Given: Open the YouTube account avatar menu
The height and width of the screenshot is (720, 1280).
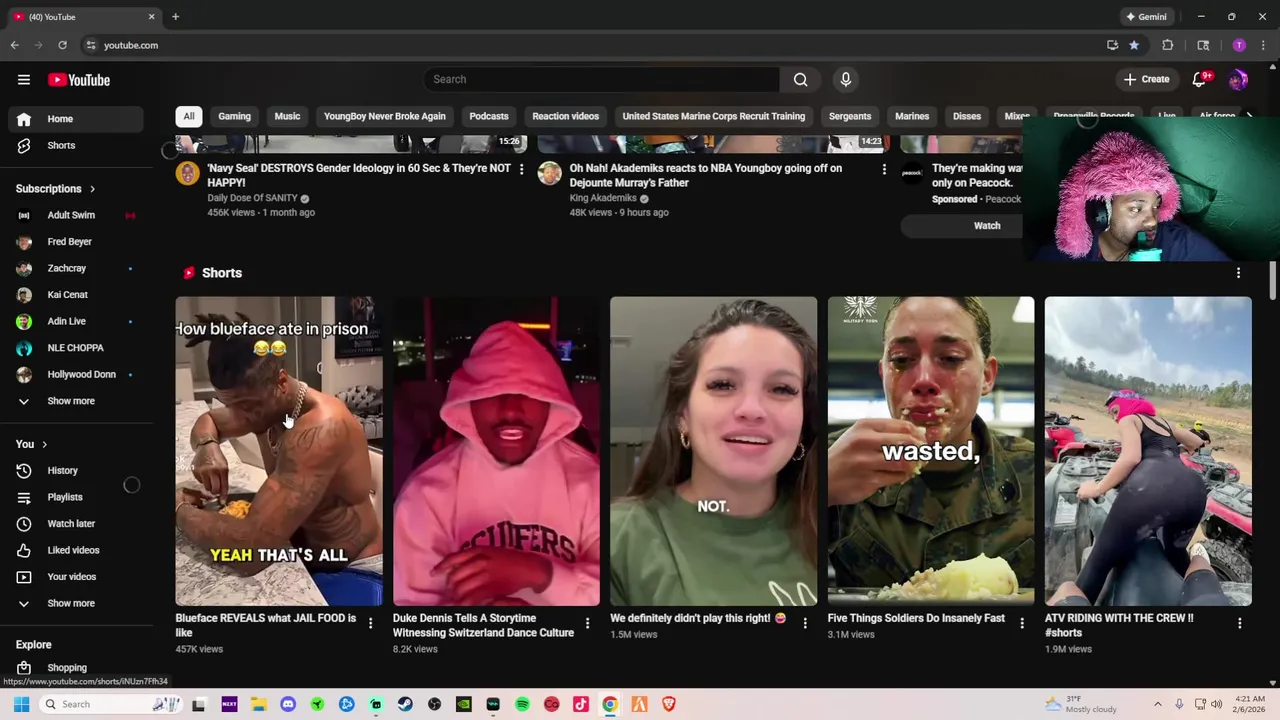Looking at the screenshot, I should (1238, 80).
